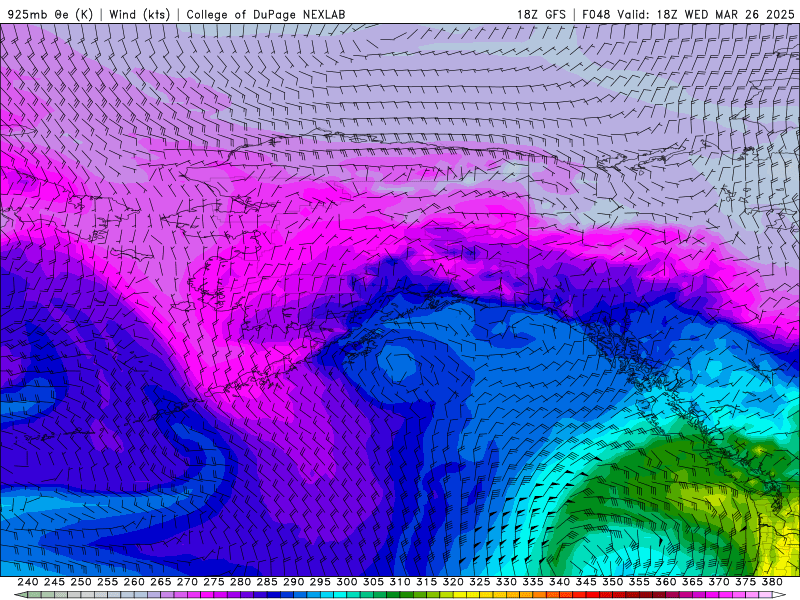Click the 355 colorbar value
The width and height of the screenshot is (800, 600).
639,582
